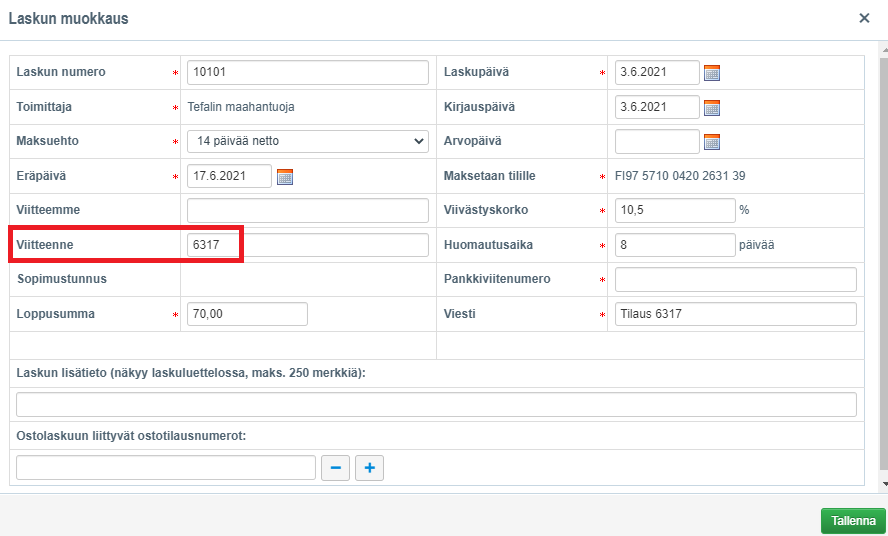Open calendar picker for Arvopäivä
Viewport: 888px width, 536px height.
(x=712, y=142)
